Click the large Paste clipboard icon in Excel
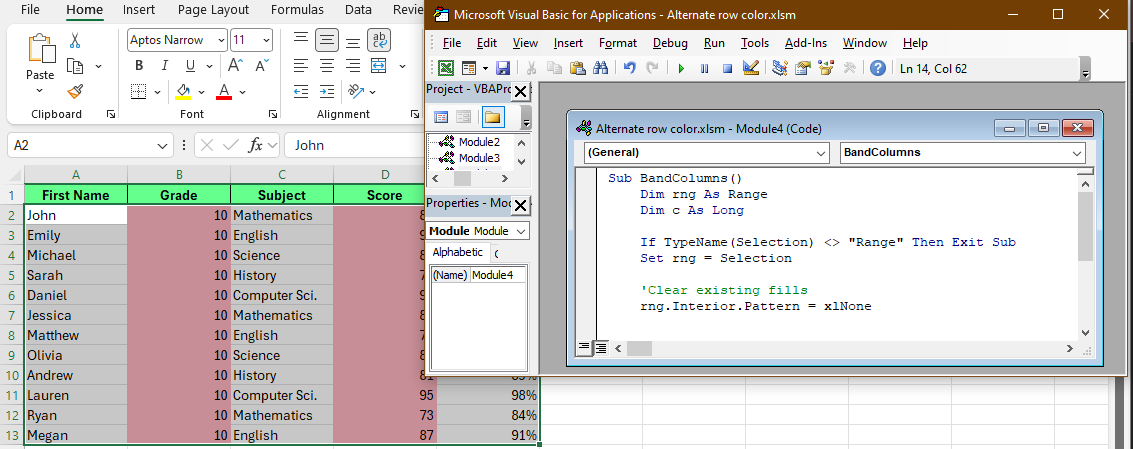Viewport: 1133px width, 449px height. click(x=40, y=49)
